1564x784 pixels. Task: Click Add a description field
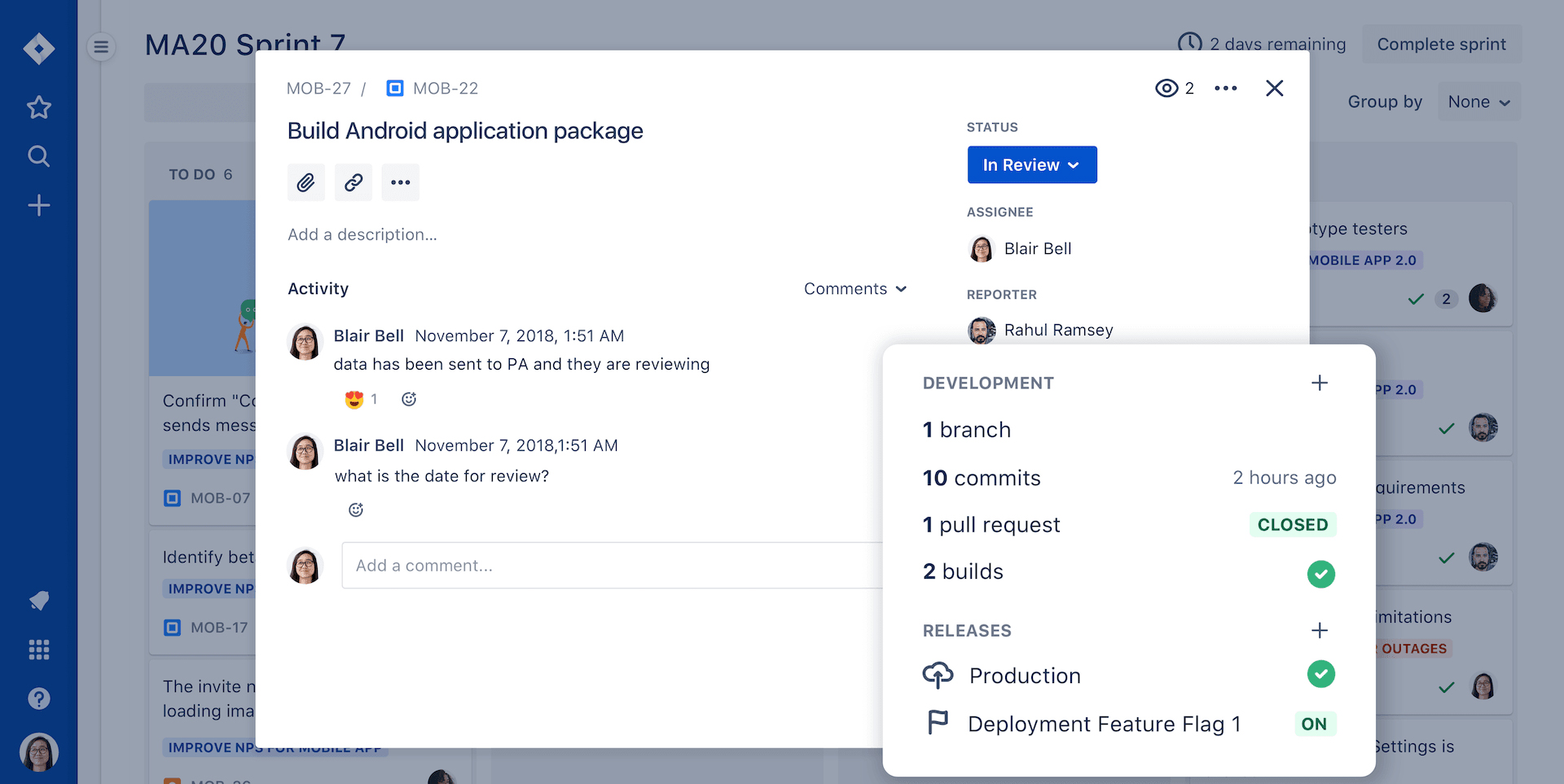click(x=362, y=234)
